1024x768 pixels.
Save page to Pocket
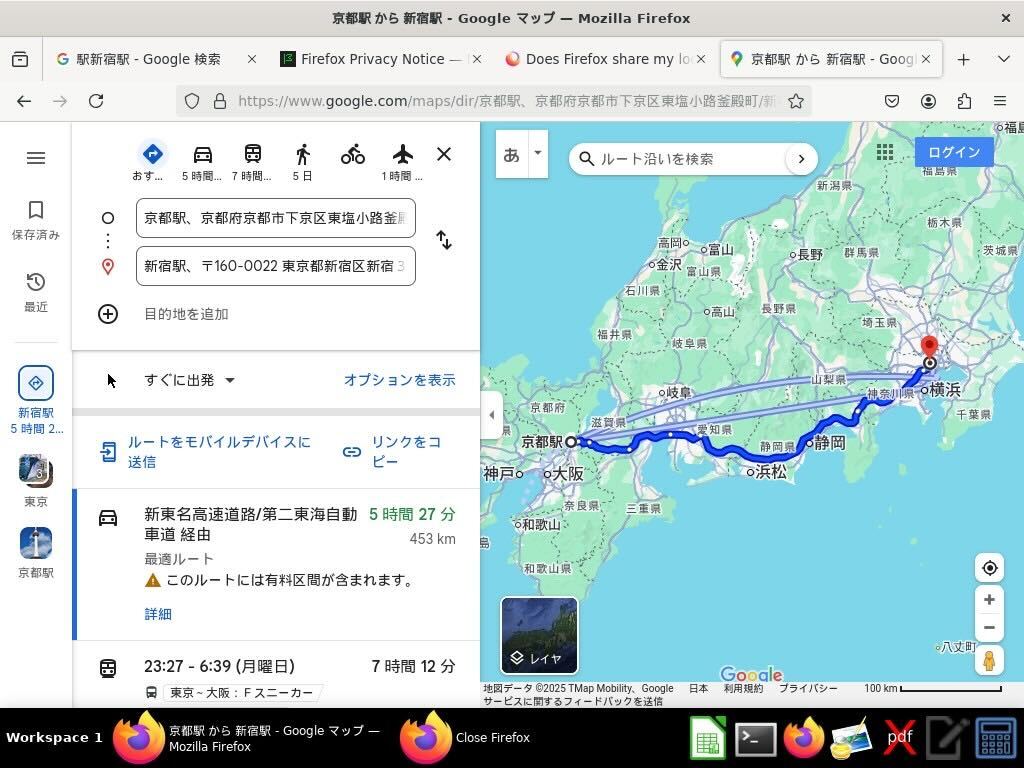(x=891, y=101)
